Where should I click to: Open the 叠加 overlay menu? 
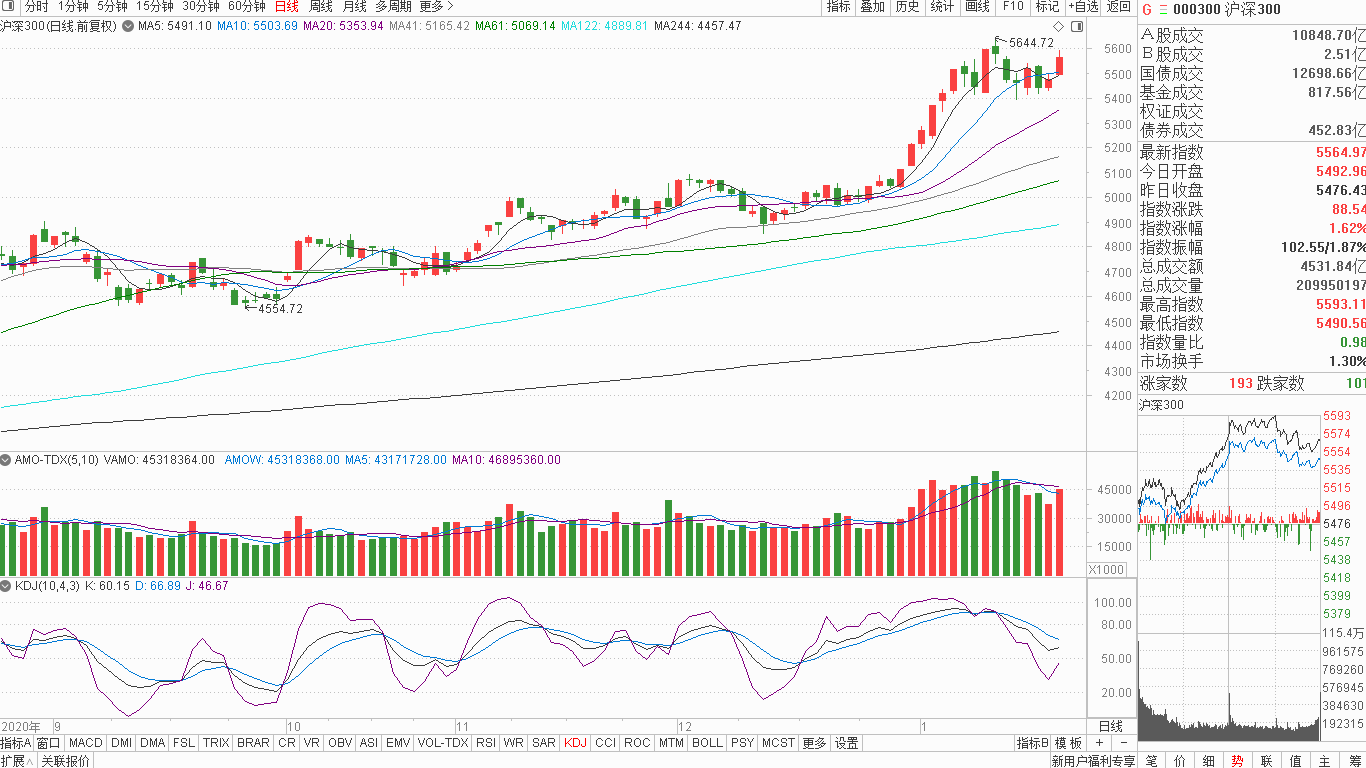pos(872,6)
